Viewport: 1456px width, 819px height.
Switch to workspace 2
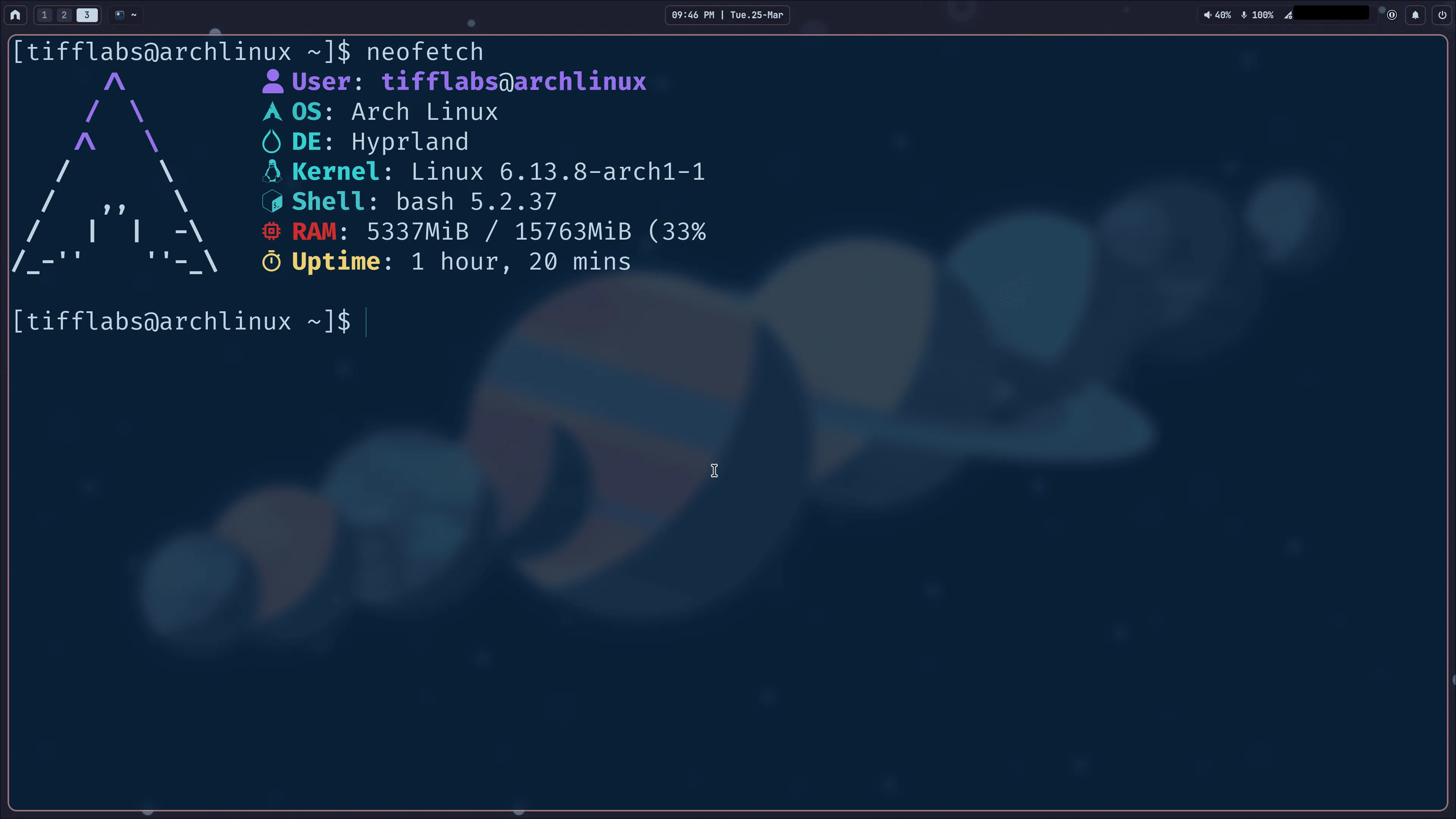coord(64,15)
